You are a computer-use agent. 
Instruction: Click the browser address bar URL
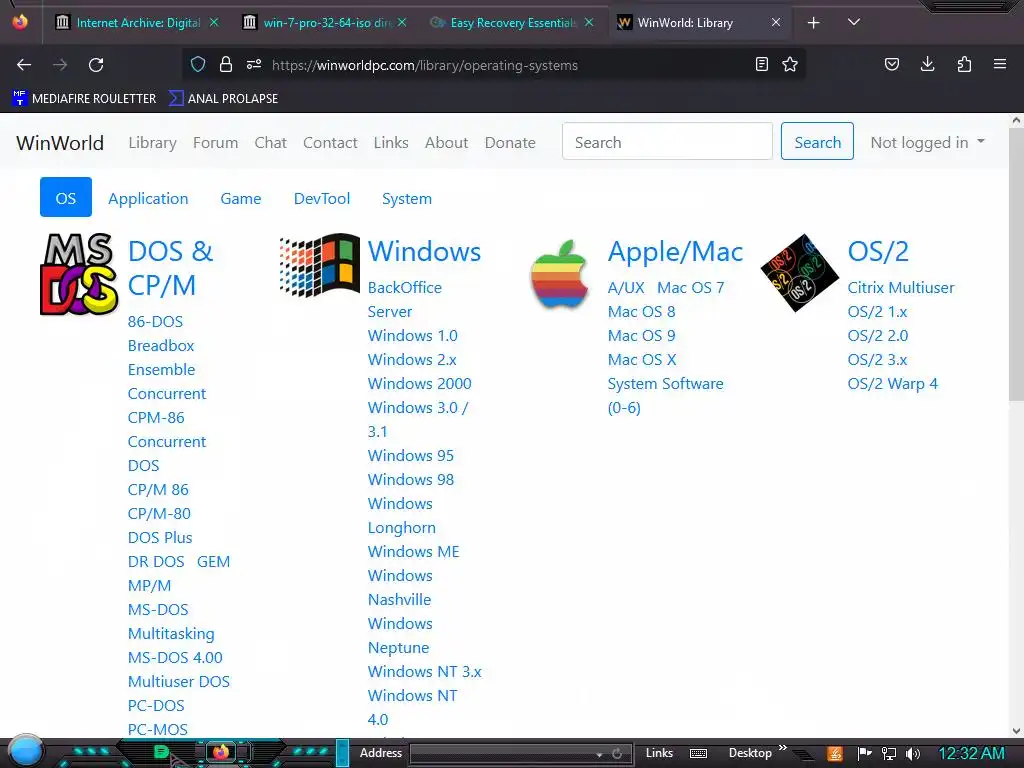424,65
